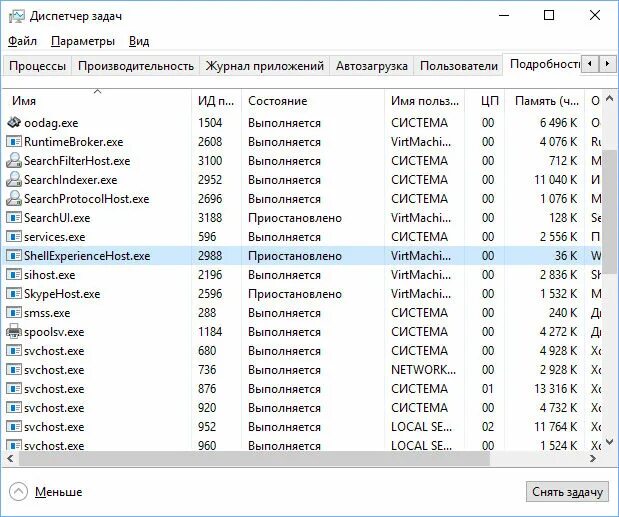Switch to the Процессы tab

coord(37,66)
